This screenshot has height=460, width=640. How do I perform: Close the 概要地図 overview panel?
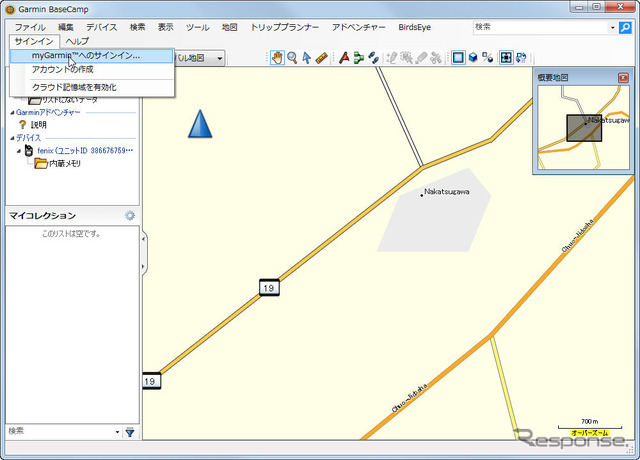pyautogui.click(x=623, y=78)
